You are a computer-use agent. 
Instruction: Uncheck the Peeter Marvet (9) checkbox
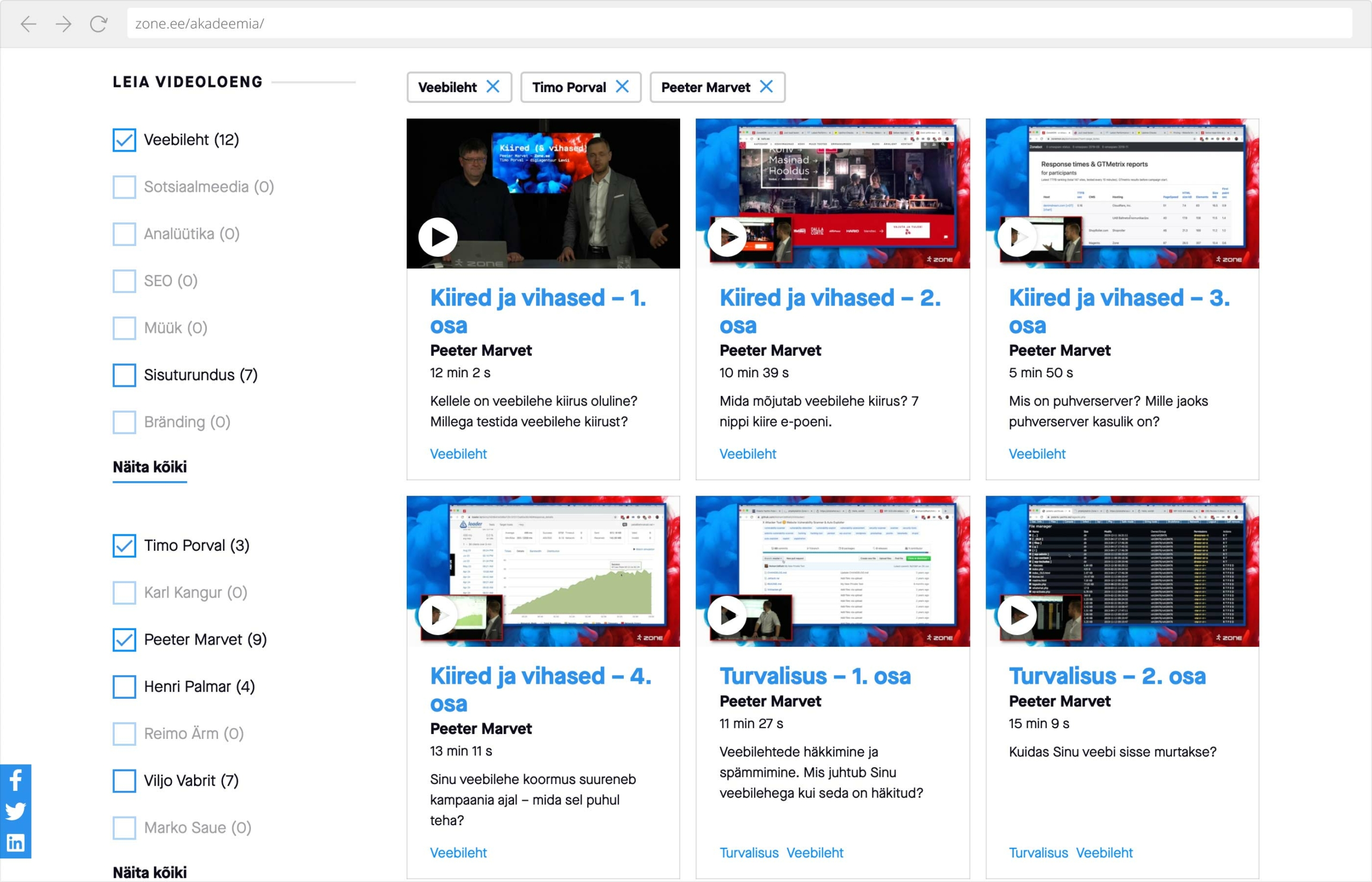(x=124, y=640)
